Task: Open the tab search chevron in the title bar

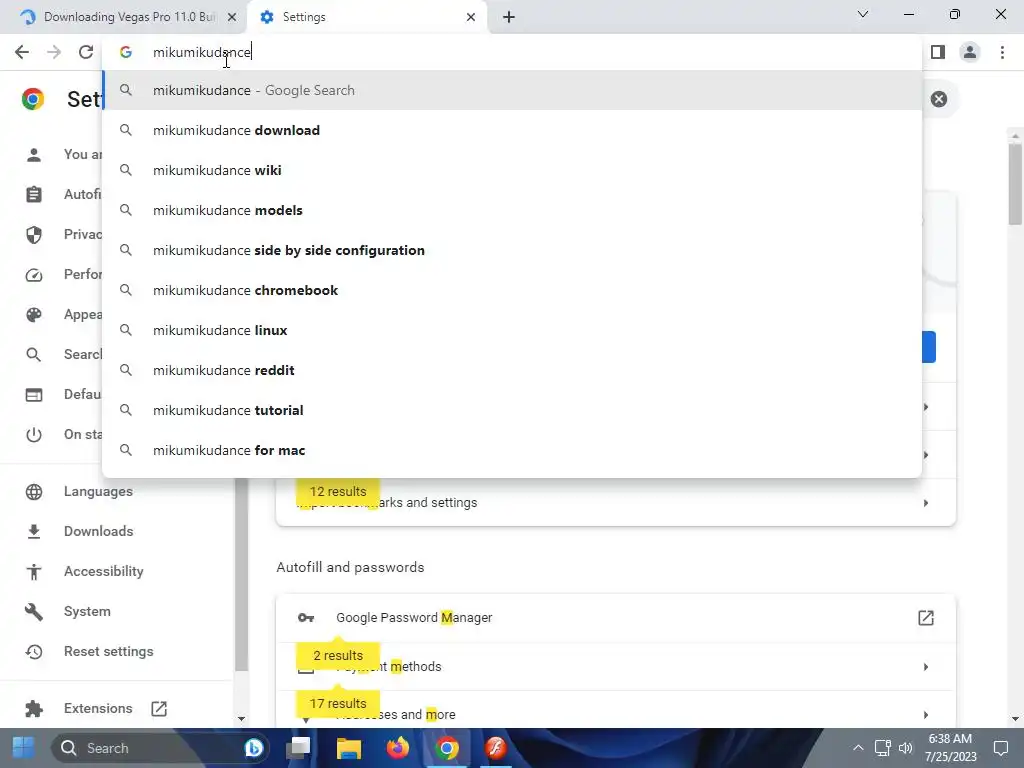Action: click(863, 14)
